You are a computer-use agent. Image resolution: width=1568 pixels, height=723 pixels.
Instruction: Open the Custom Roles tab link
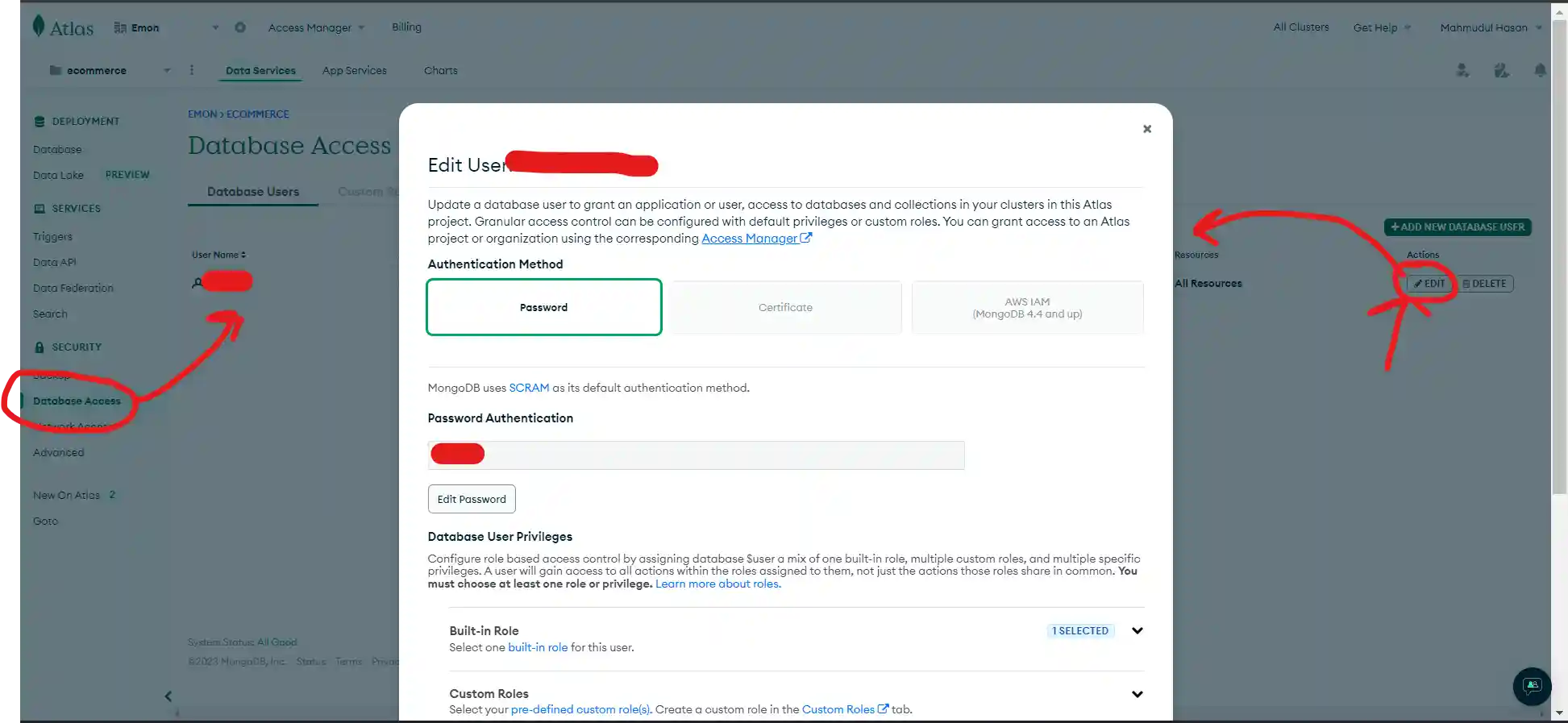tap(845, 709)
